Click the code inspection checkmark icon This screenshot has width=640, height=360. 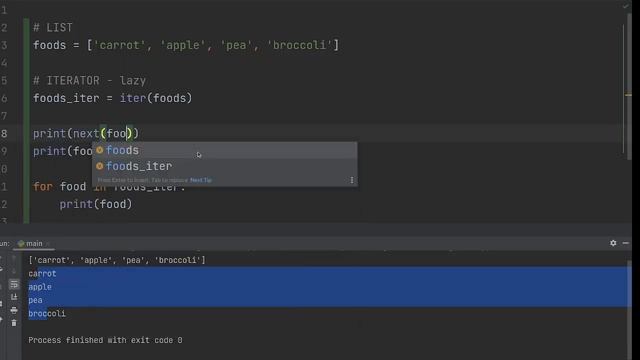[626, 6]
